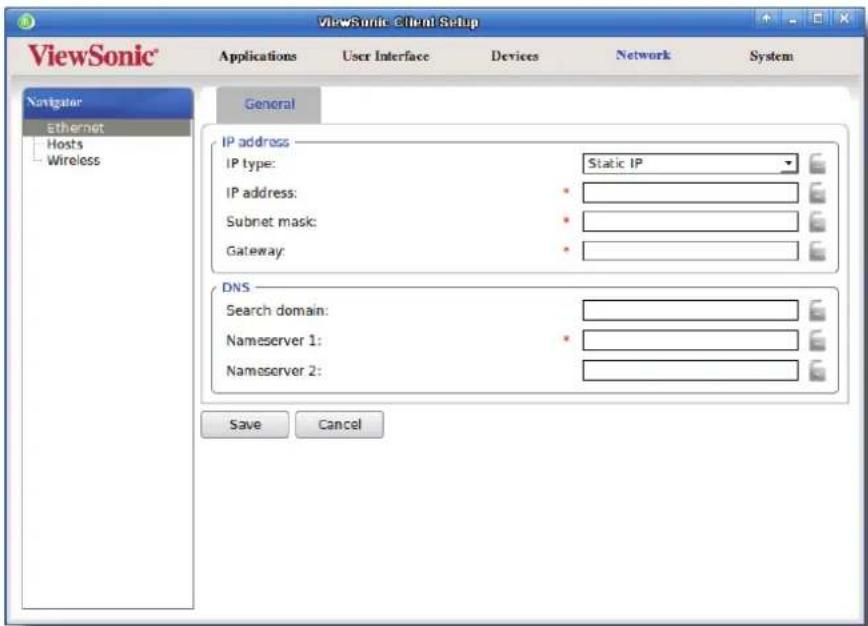Viewport: 868px width, 626px height.
Task: Click the up arrow title bar button
Action: coord(766,19)
